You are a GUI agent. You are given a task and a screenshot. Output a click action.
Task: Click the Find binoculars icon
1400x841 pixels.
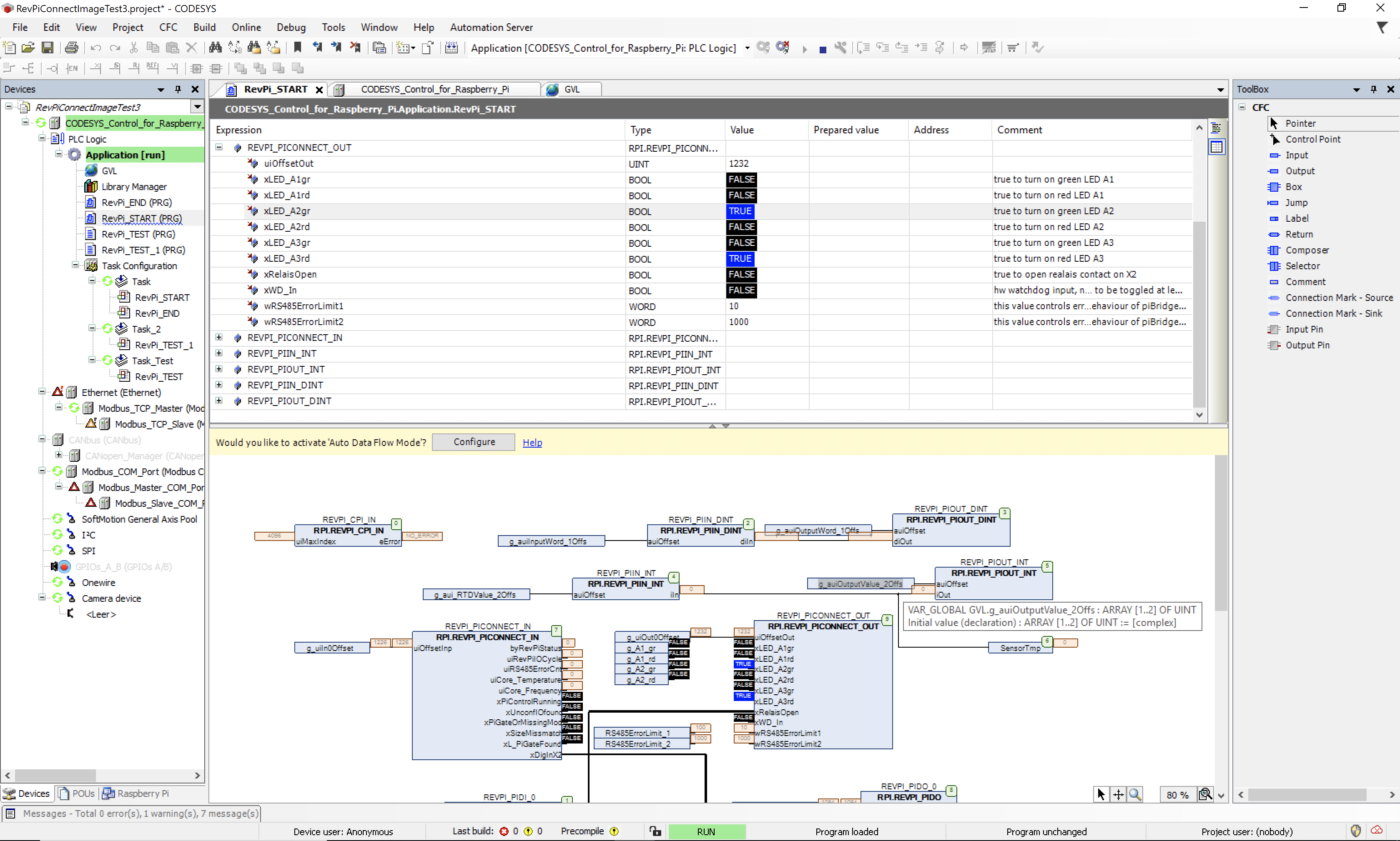click(216, 48)
